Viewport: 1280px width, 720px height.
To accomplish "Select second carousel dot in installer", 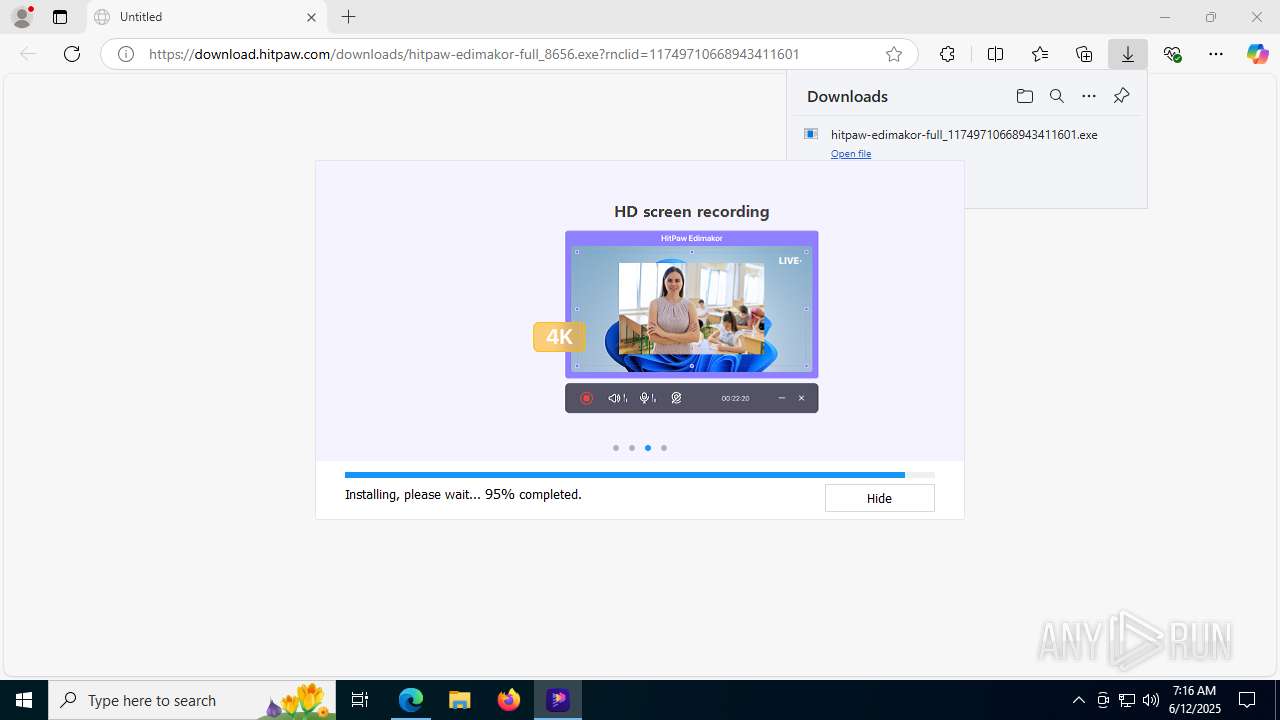I will point(632,448).
